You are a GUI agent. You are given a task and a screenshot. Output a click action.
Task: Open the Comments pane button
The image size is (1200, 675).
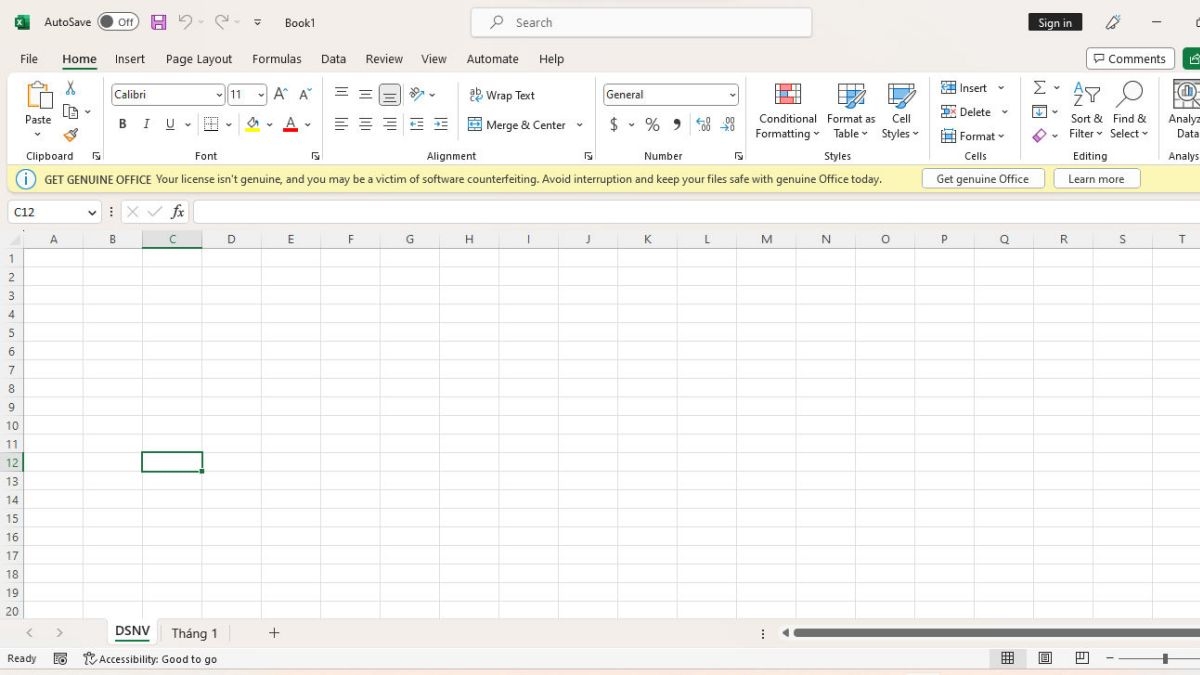click(1130, 59)
